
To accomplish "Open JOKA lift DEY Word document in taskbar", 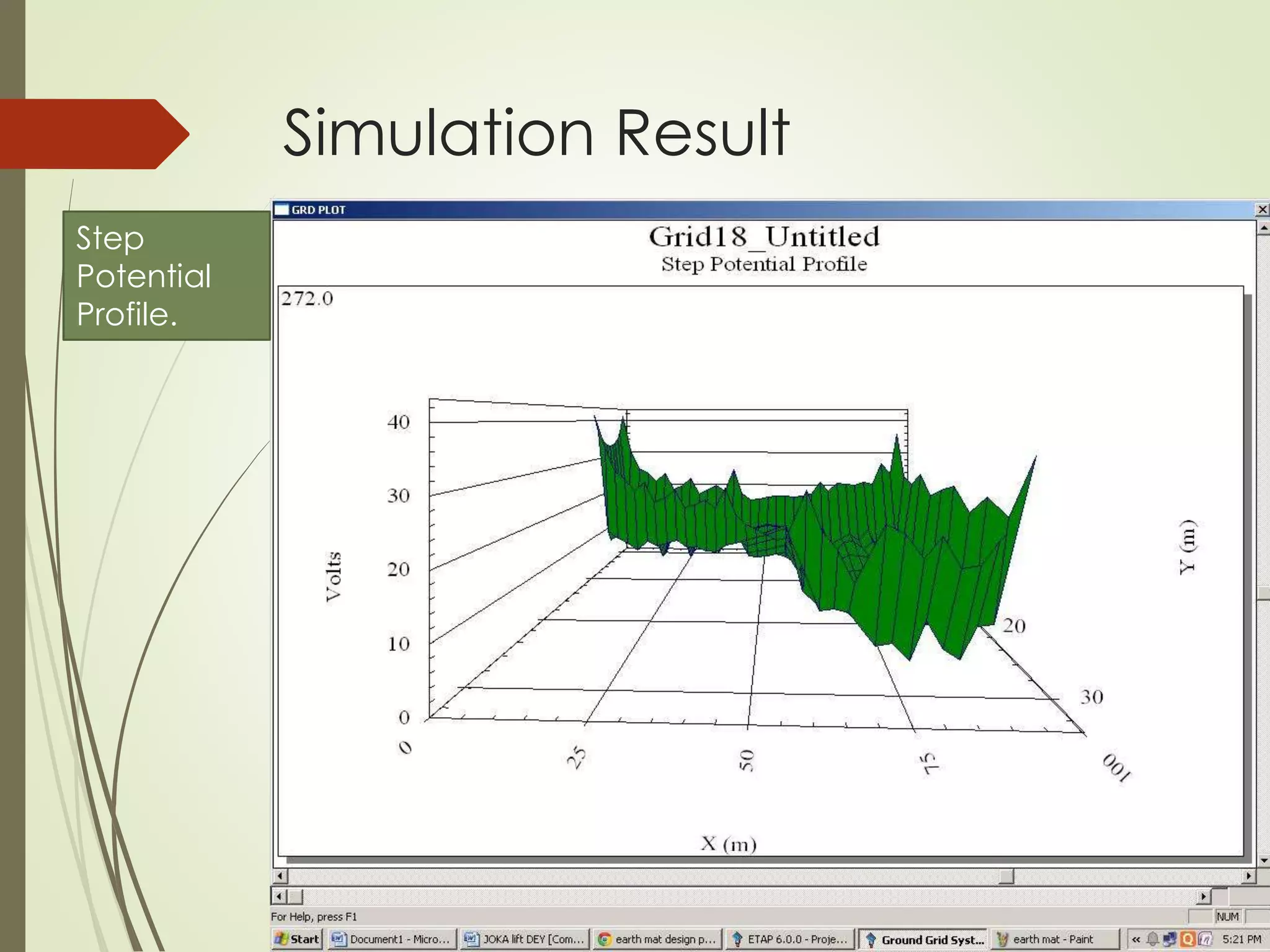I will click(x=525, y=939).
